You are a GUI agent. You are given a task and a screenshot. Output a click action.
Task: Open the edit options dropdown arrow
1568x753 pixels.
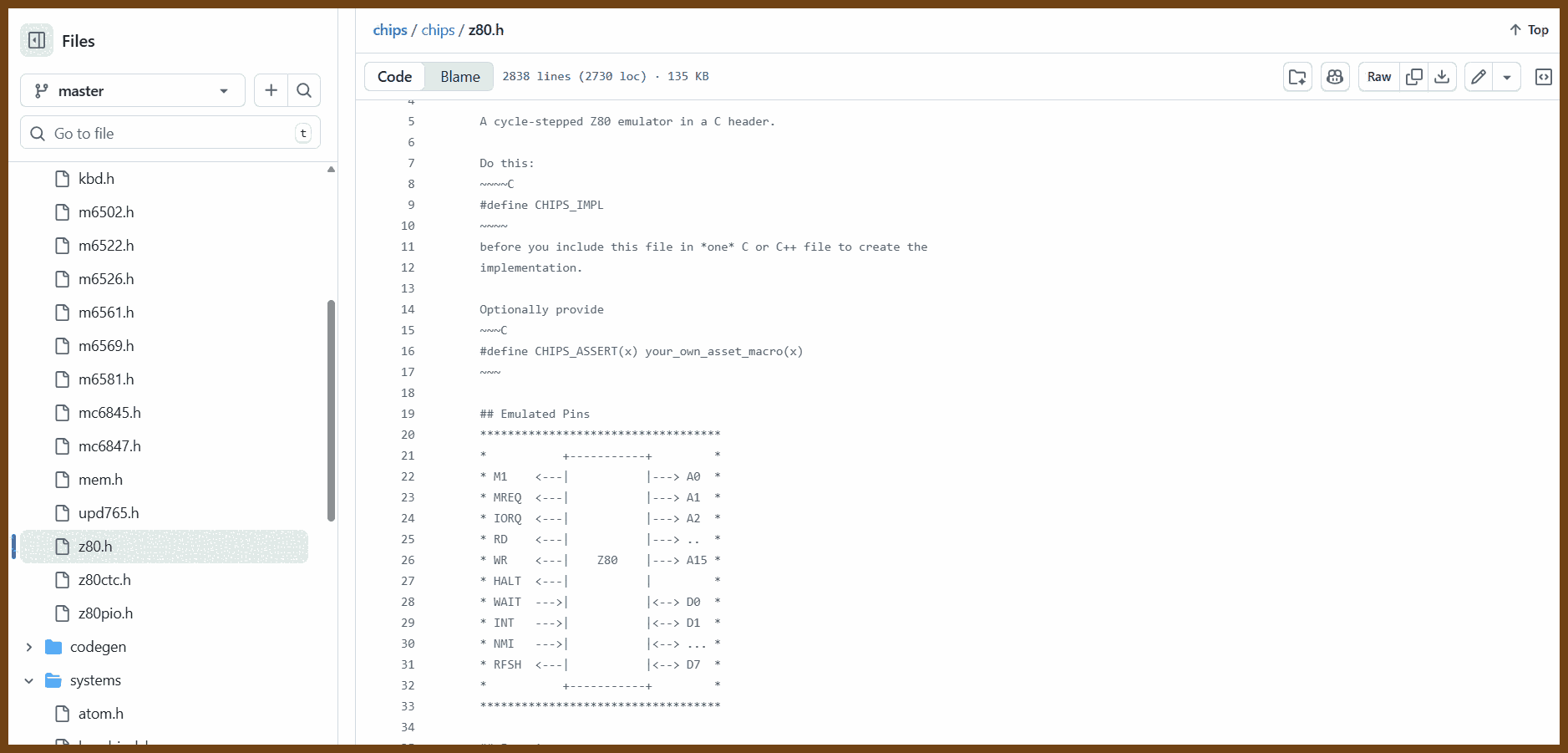point(1507,77)
